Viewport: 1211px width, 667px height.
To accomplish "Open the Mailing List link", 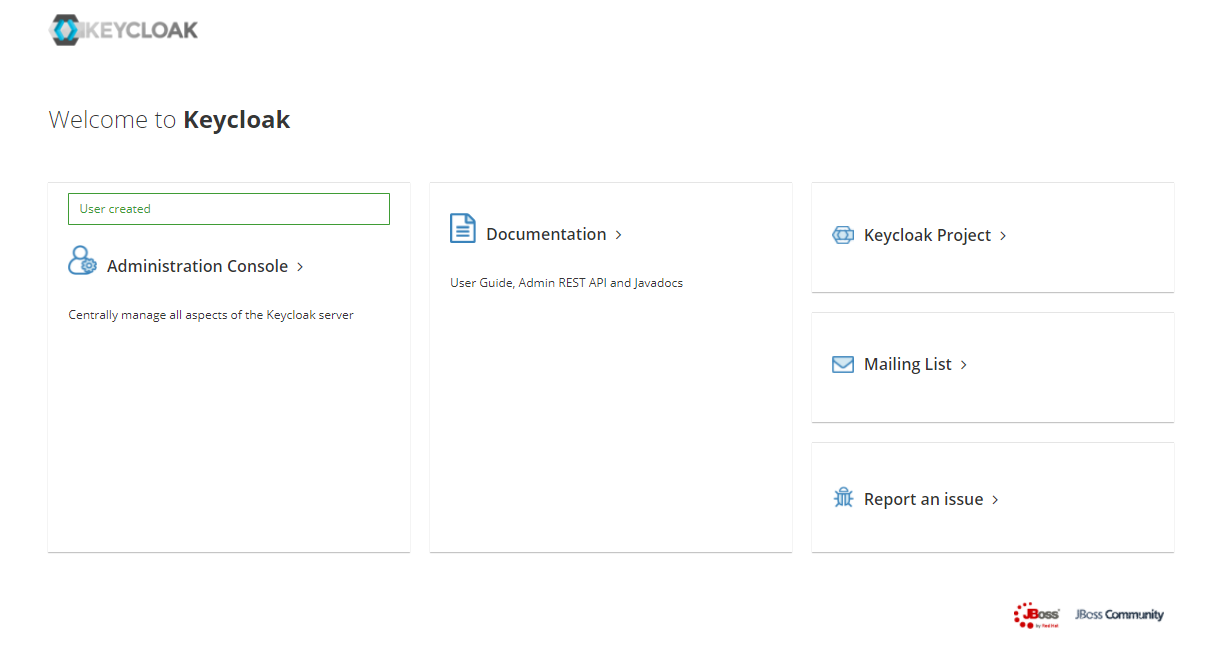I will coord(907,364).
